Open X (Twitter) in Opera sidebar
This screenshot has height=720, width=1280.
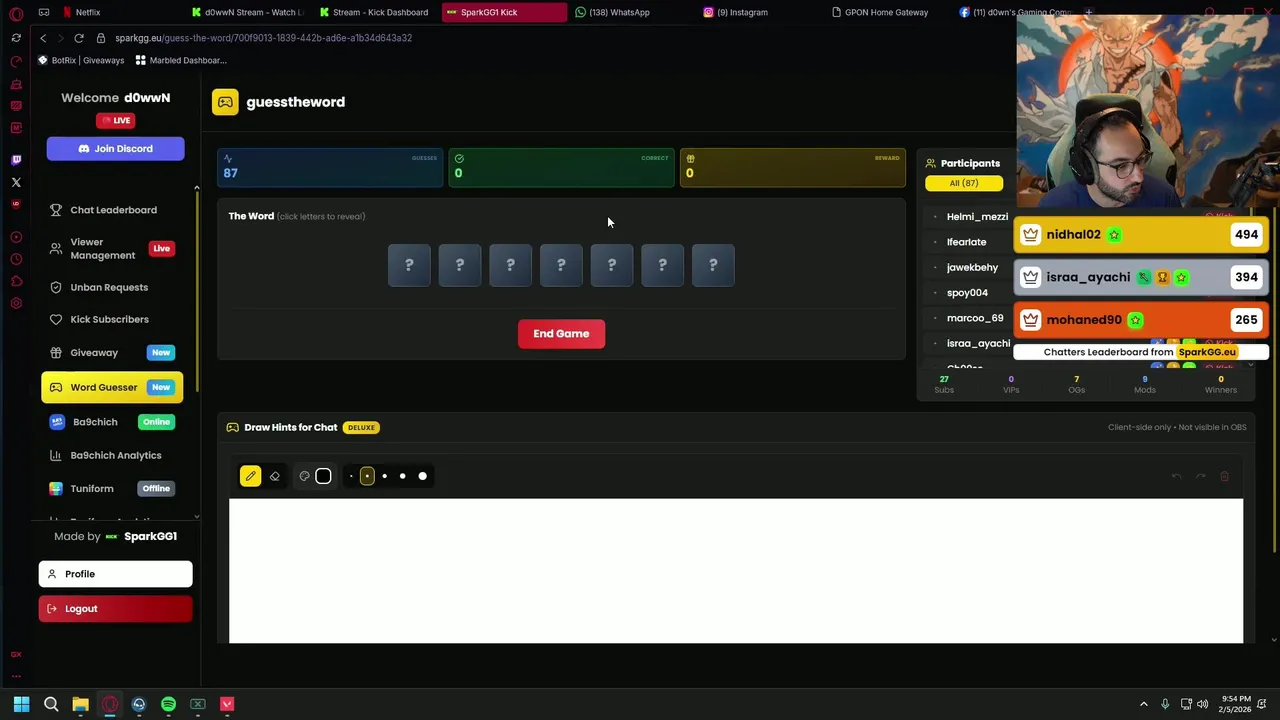coord(16,182)
